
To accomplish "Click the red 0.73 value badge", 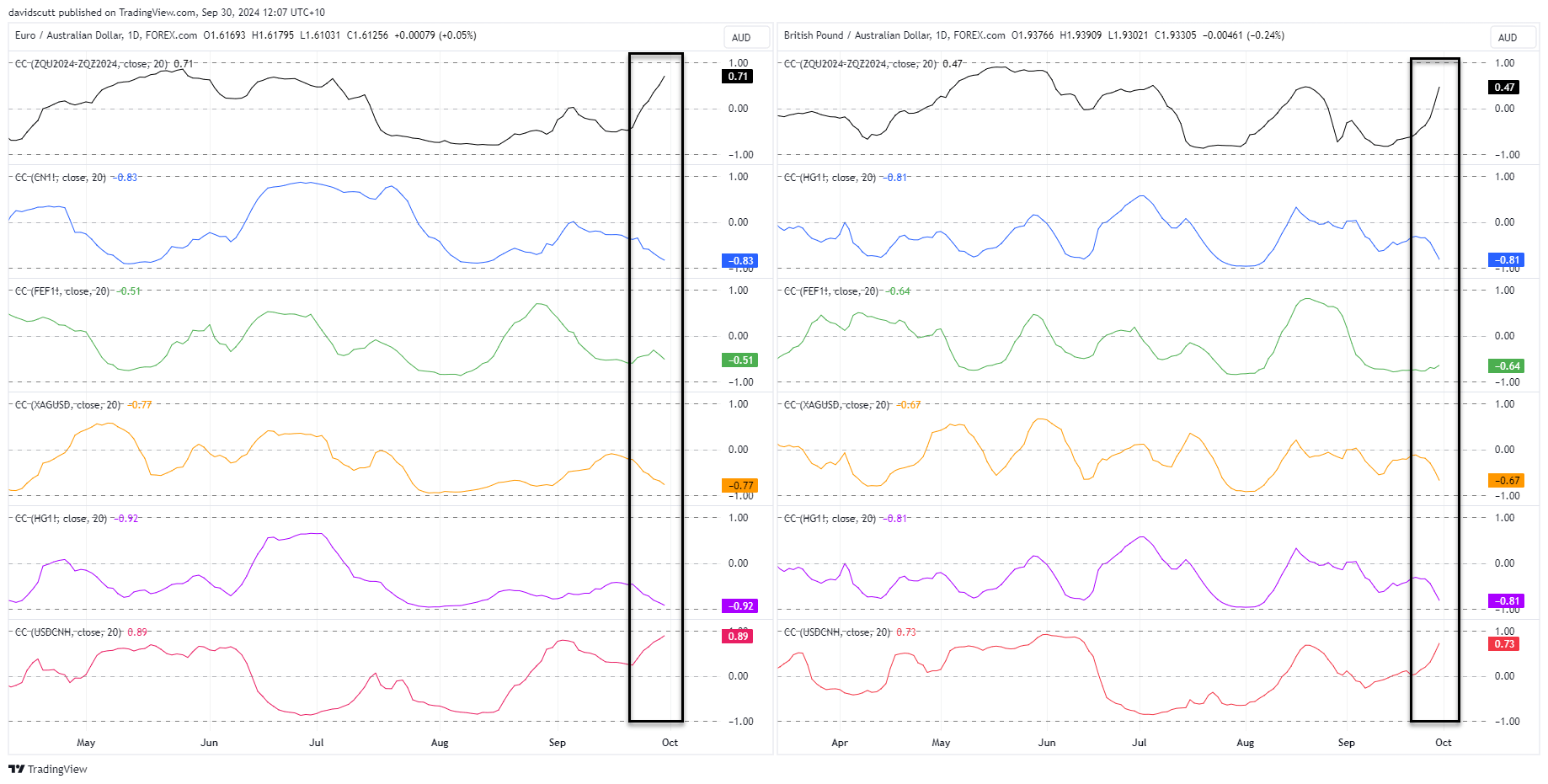I will click(x=1504, y=644).
